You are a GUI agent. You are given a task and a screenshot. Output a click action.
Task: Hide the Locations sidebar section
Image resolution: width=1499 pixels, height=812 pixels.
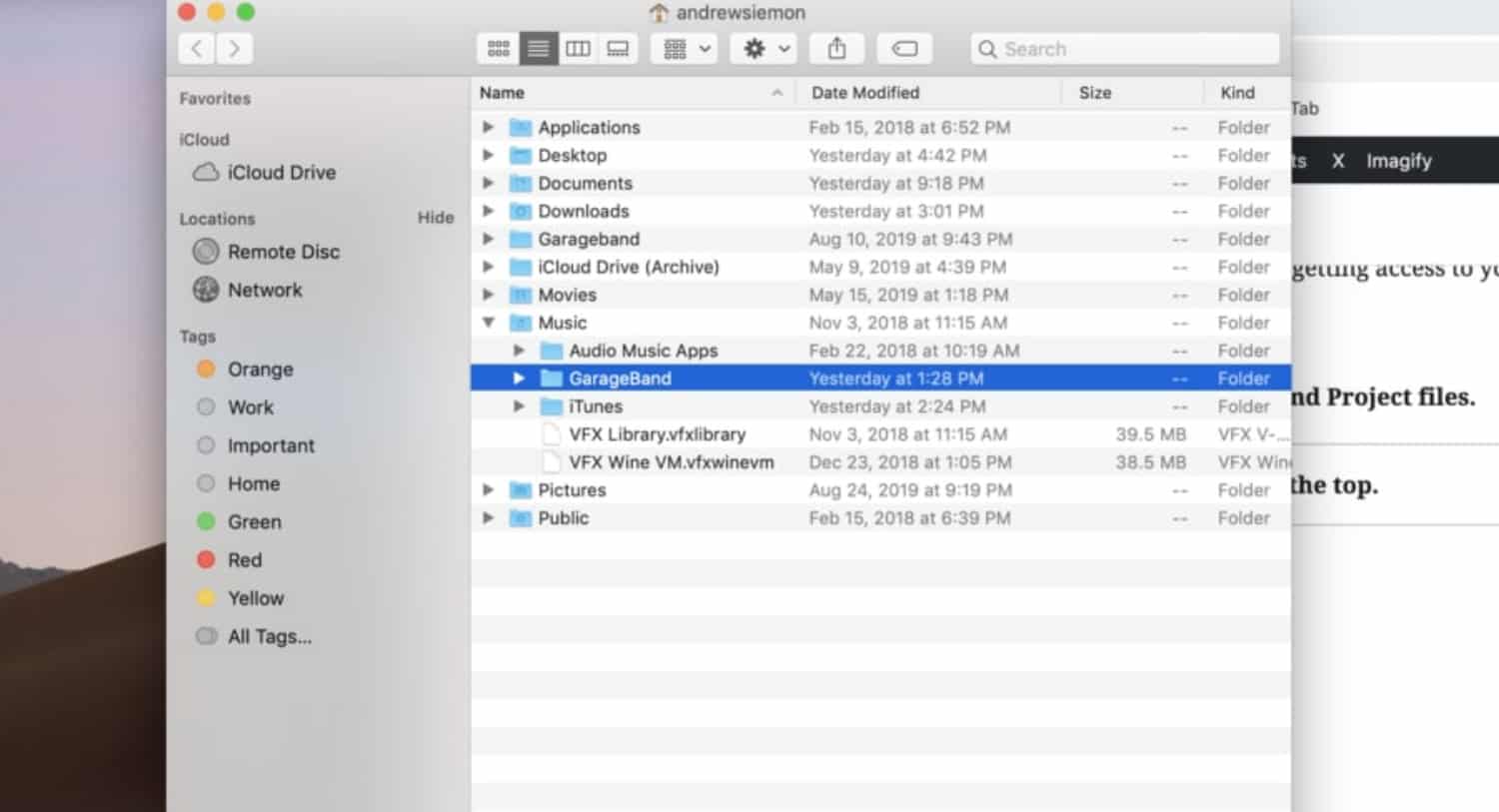point(435,218)
